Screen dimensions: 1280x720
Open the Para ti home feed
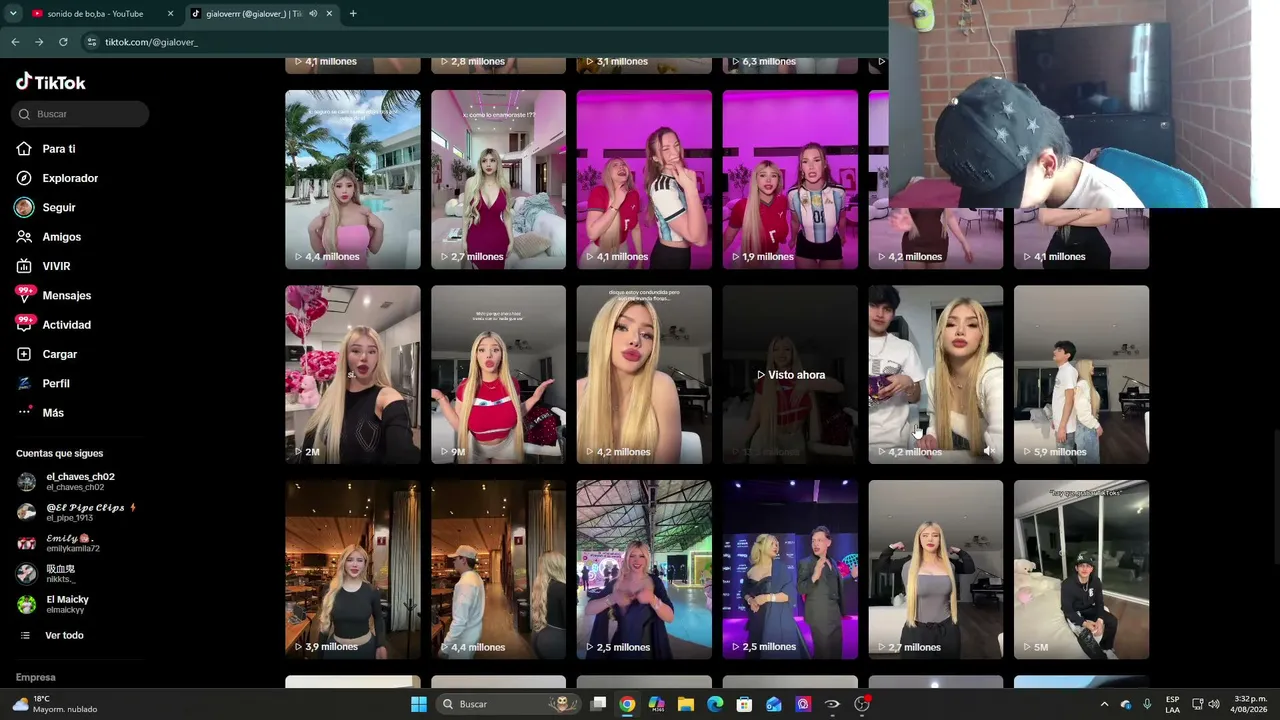[46, 149]
